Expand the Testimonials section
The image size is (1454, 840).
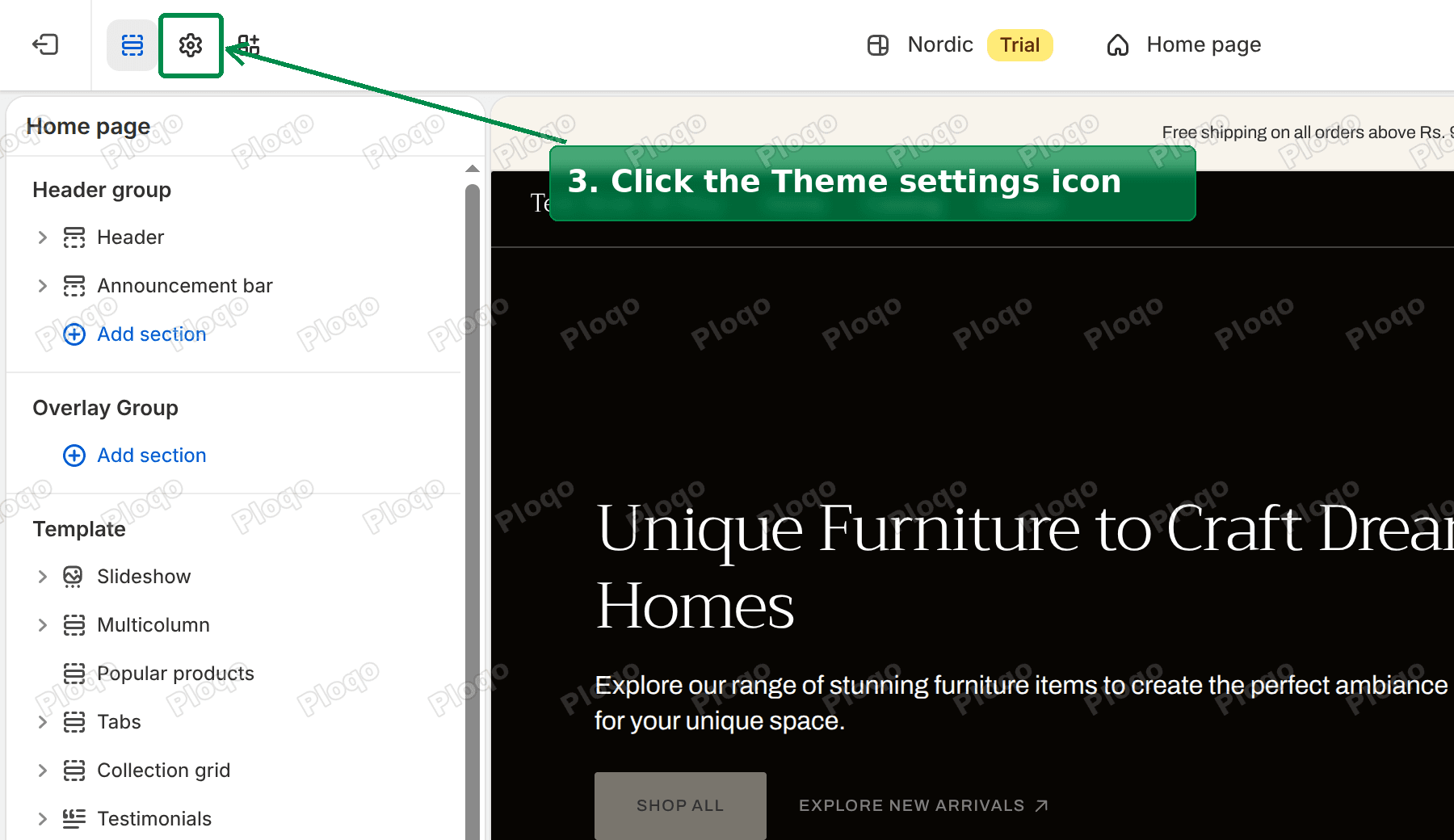point(43,819)
